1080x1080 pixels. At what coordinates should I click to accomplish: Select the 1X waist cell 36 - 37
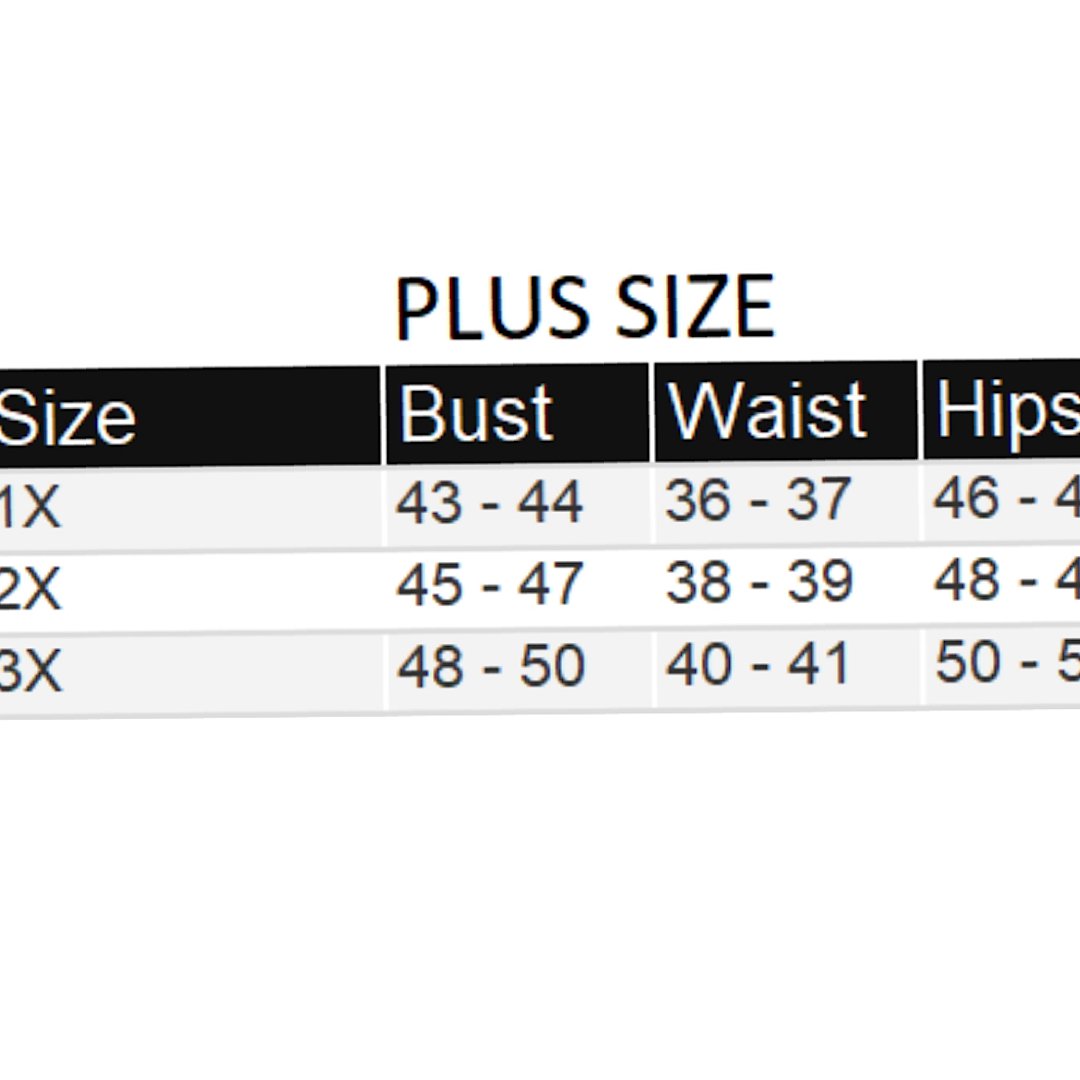tap(758, 500)
